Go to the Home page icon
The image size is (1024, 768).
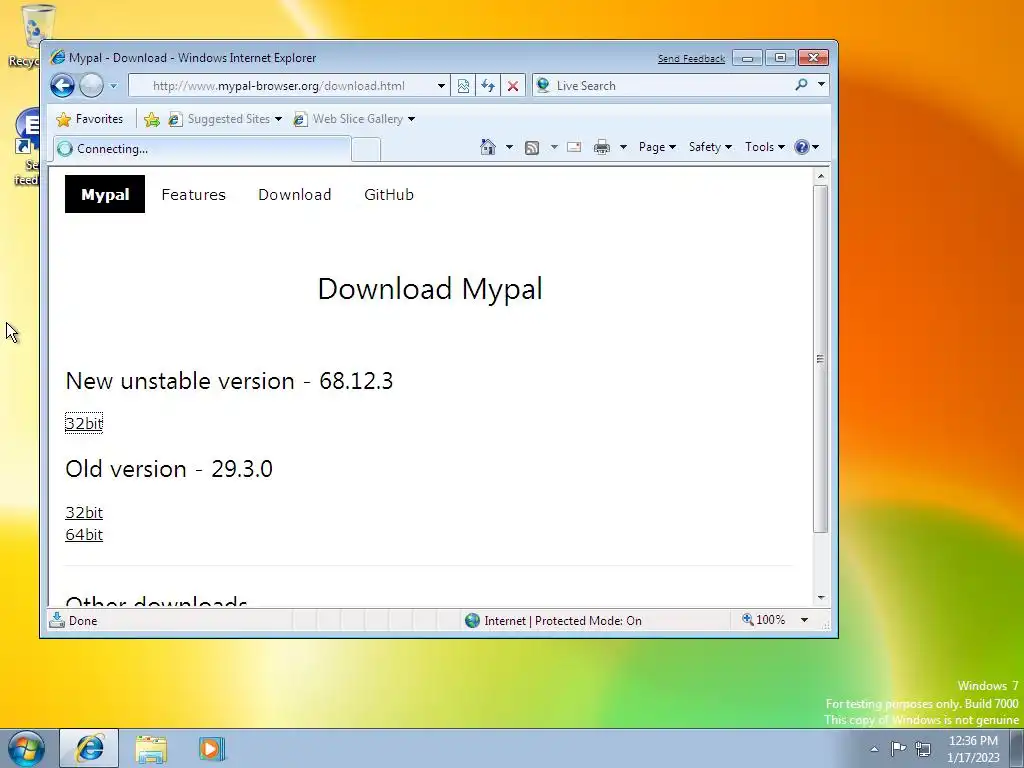488,147
